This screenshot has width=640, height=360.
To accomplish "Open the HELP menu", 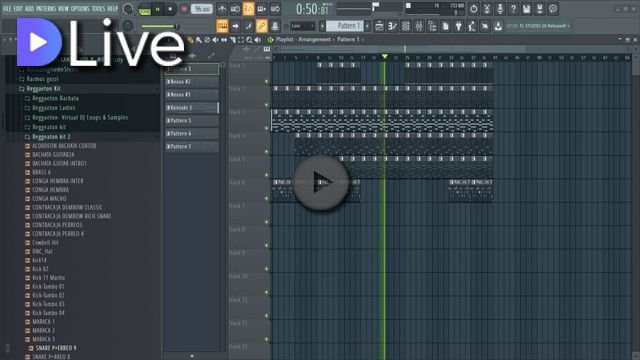I will tap(112, 9).
